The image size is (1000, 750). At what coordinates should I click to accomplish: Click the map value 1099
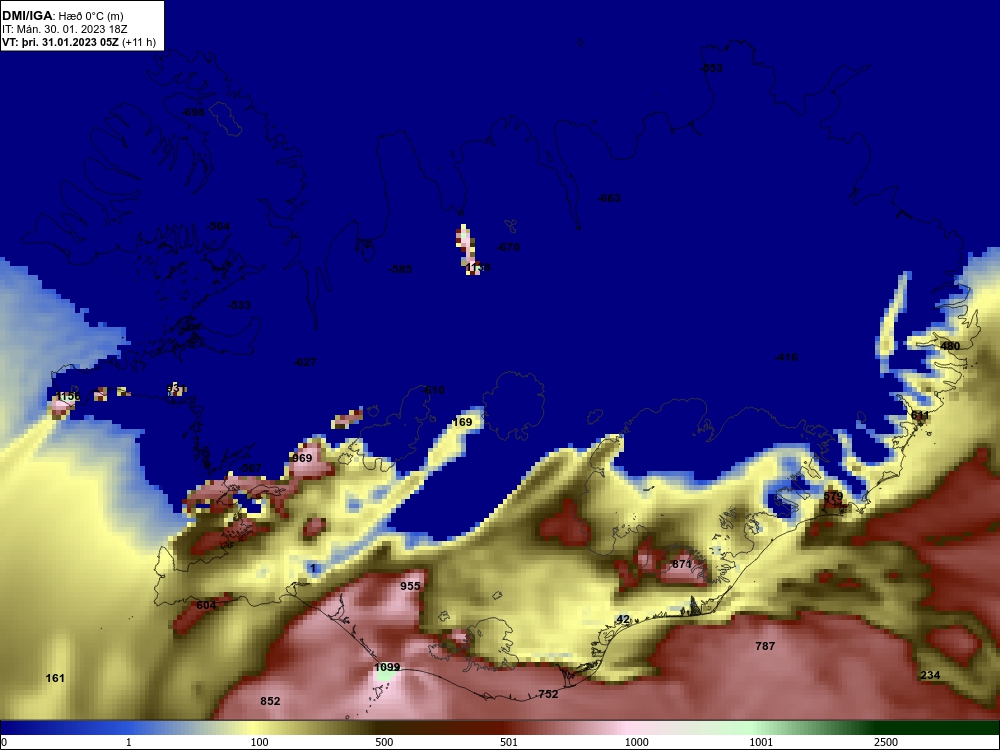click(x=387, y=667)
